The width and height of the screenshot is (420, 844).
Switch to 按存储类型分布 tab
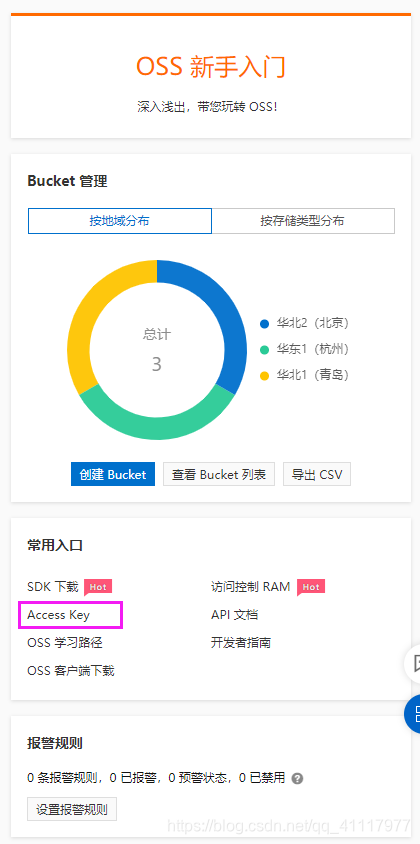303,221
